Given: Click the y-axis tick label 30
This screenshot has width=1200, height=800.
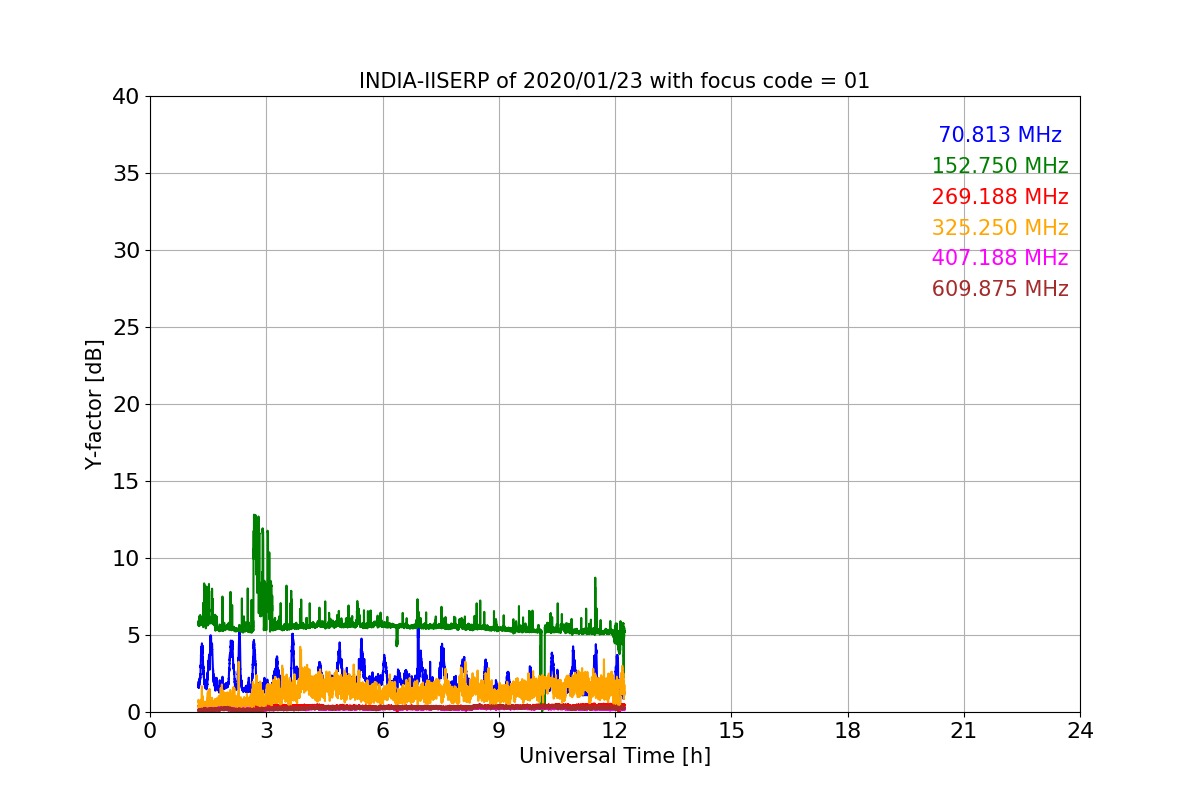Looking at the screenshot, I should point(126,251).
